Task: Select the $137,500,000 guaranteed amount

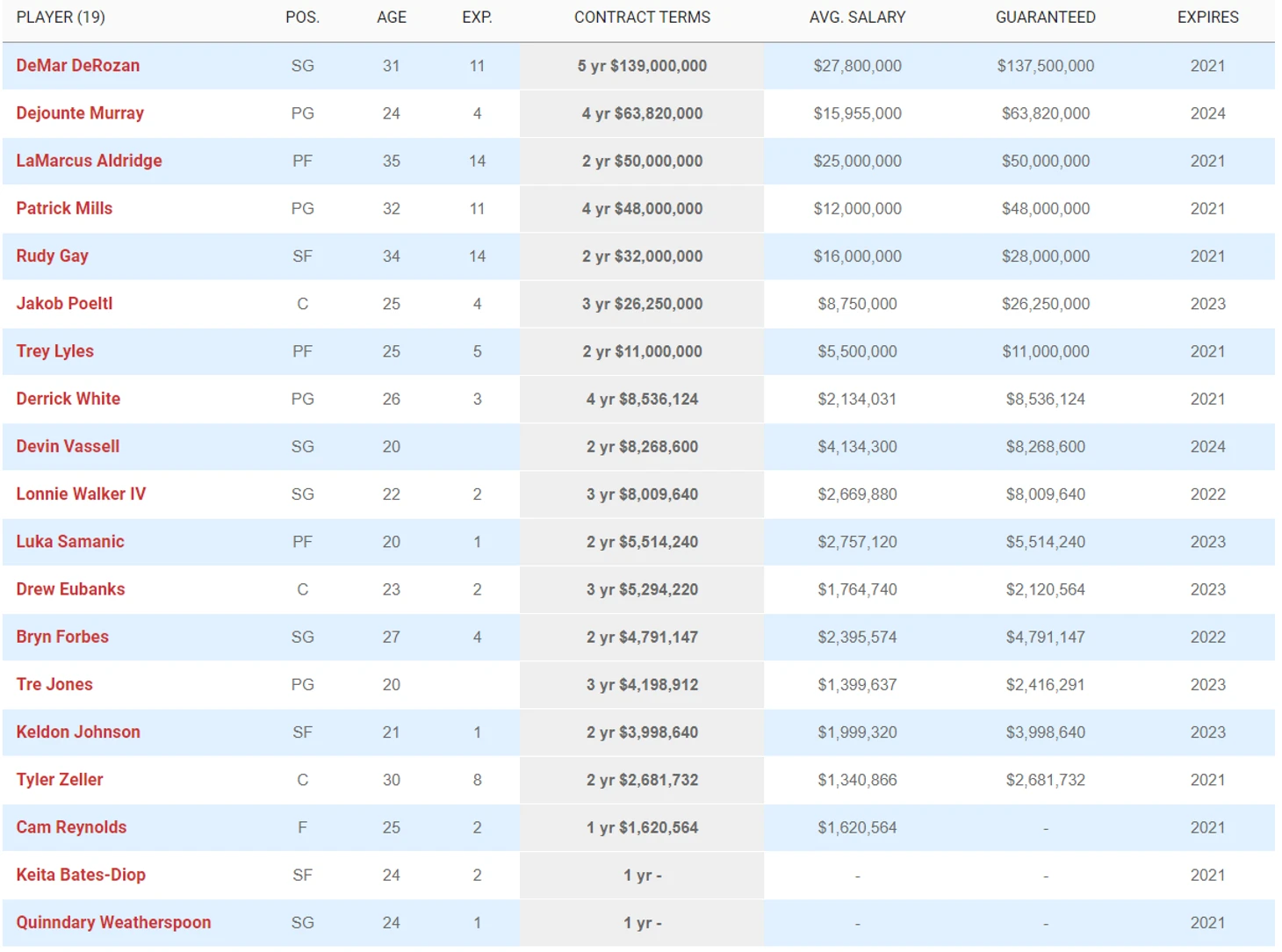Action: tap(1045, 66)
